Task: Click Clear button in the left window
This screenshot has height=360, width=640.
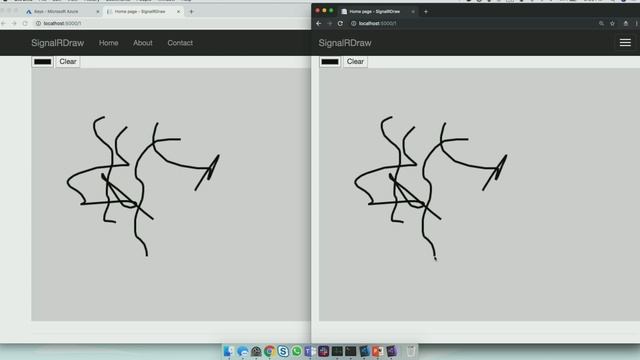Action: tap(68, 62)
